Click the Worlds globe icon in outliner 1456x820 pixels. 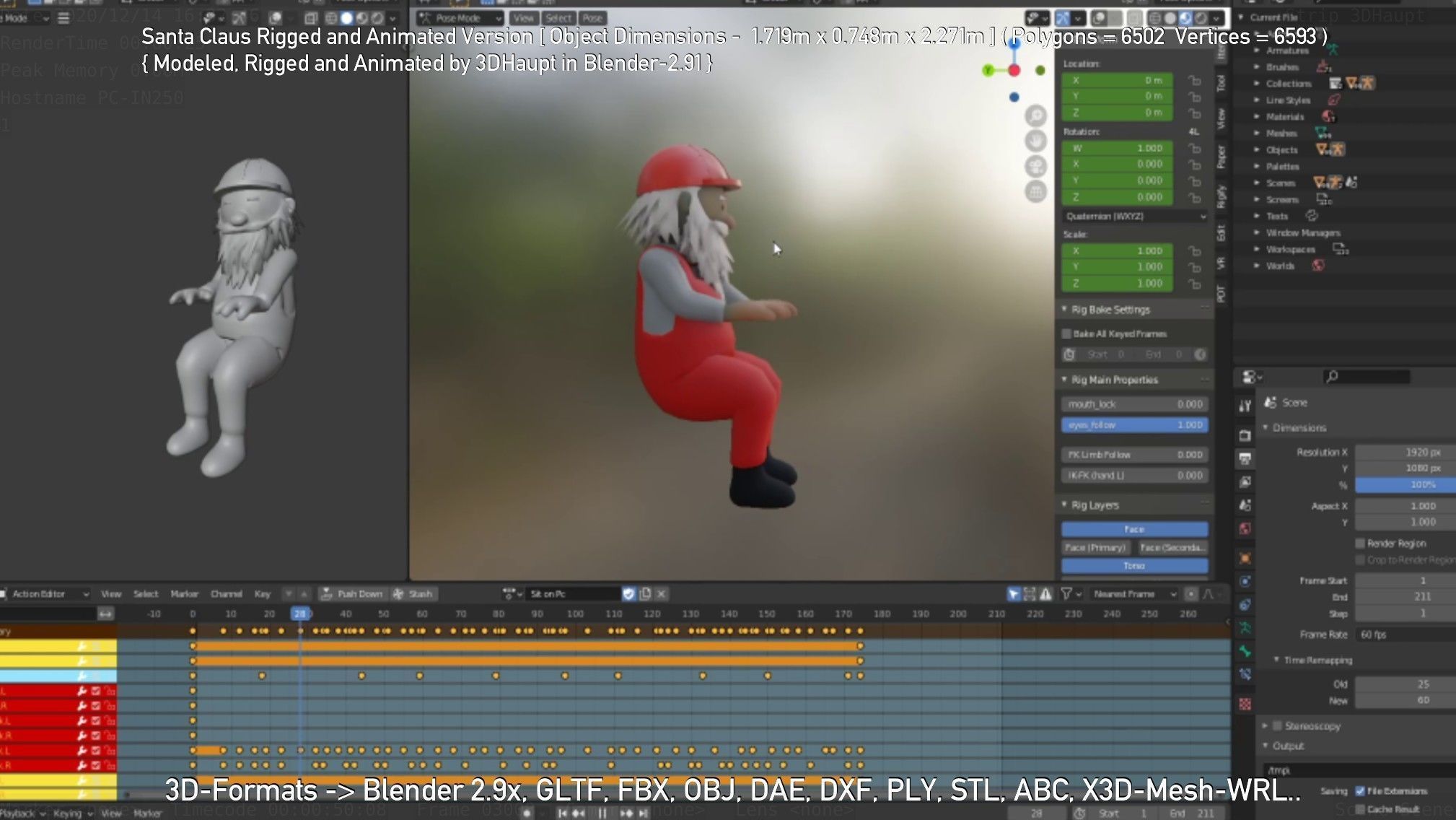pyautogui.click(x=1318, y=266)
